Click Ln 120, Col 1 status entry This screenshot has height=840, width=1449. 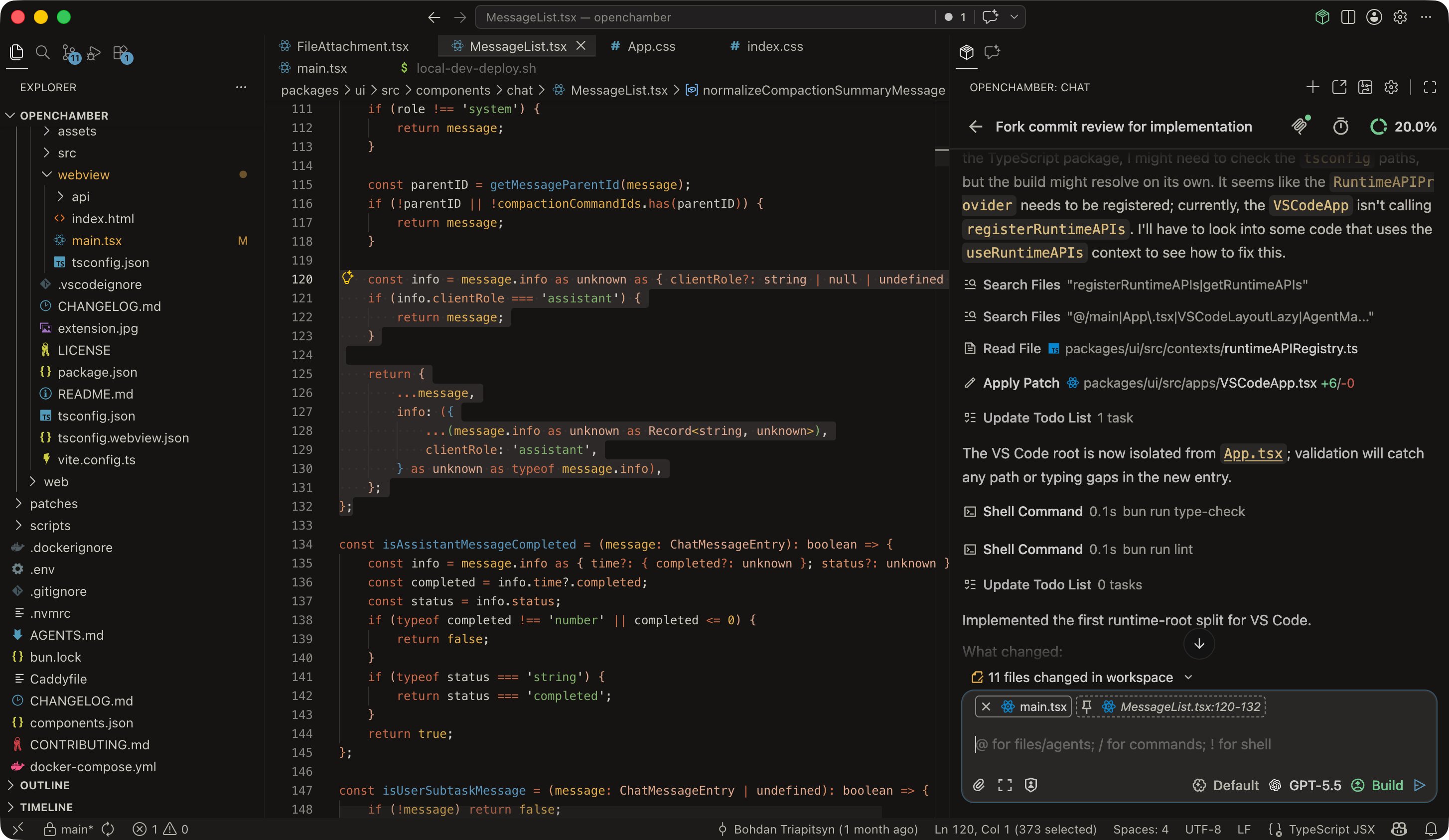[x=1015, y=829]
